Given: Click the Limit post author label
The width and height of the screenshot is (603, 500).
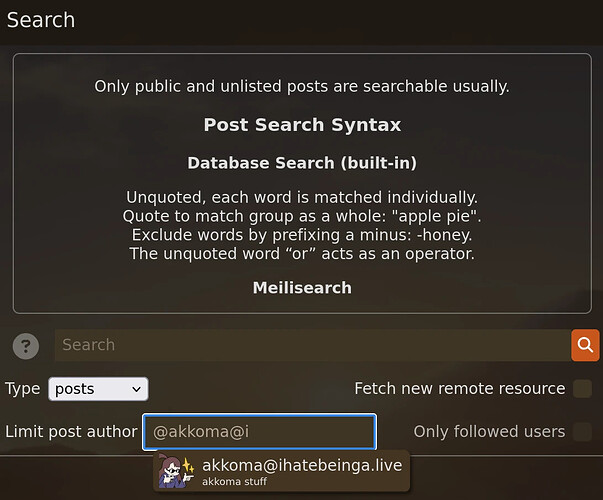Looking at the screenshot, I should [x=71, y=432].
